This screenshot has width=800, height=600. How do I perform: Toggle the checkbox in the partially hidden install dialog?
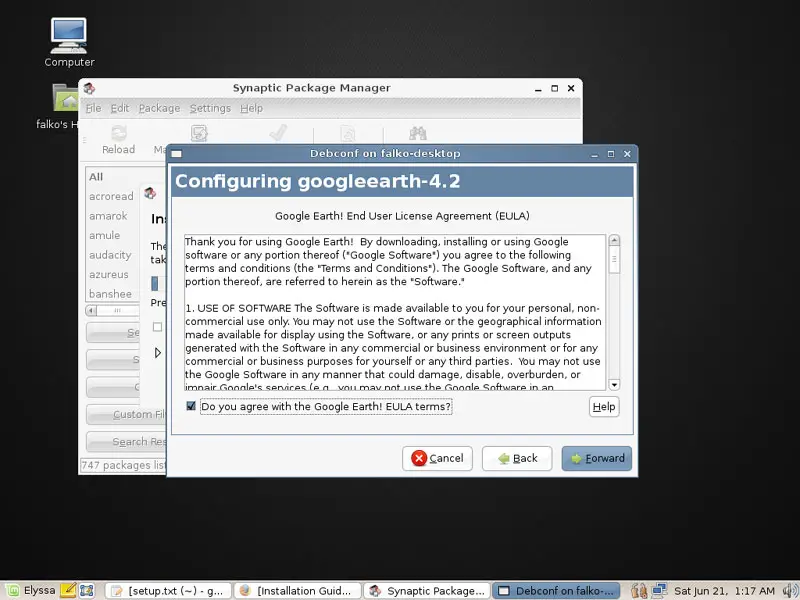click(157, 327)
